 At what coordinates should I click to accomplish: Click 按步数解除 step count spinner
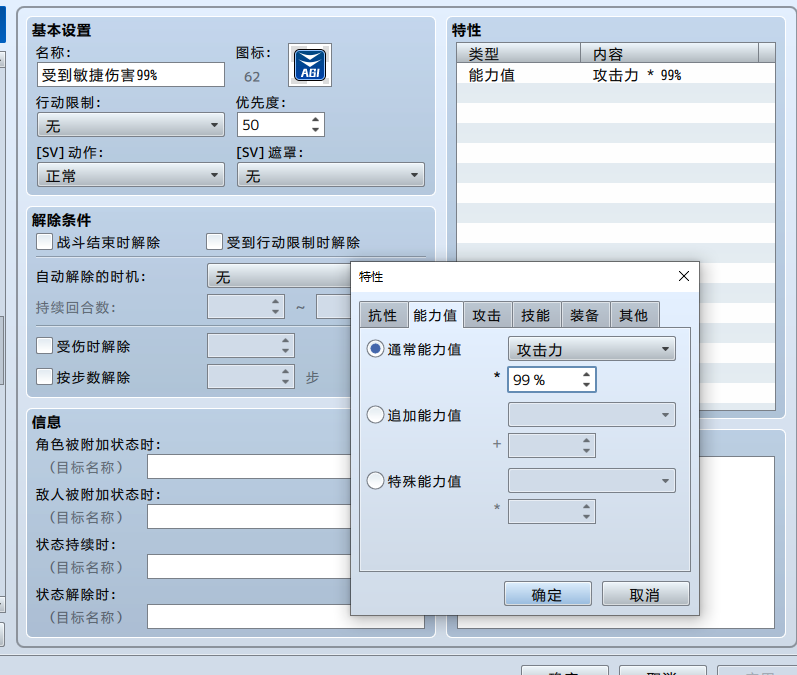[251, 377]
